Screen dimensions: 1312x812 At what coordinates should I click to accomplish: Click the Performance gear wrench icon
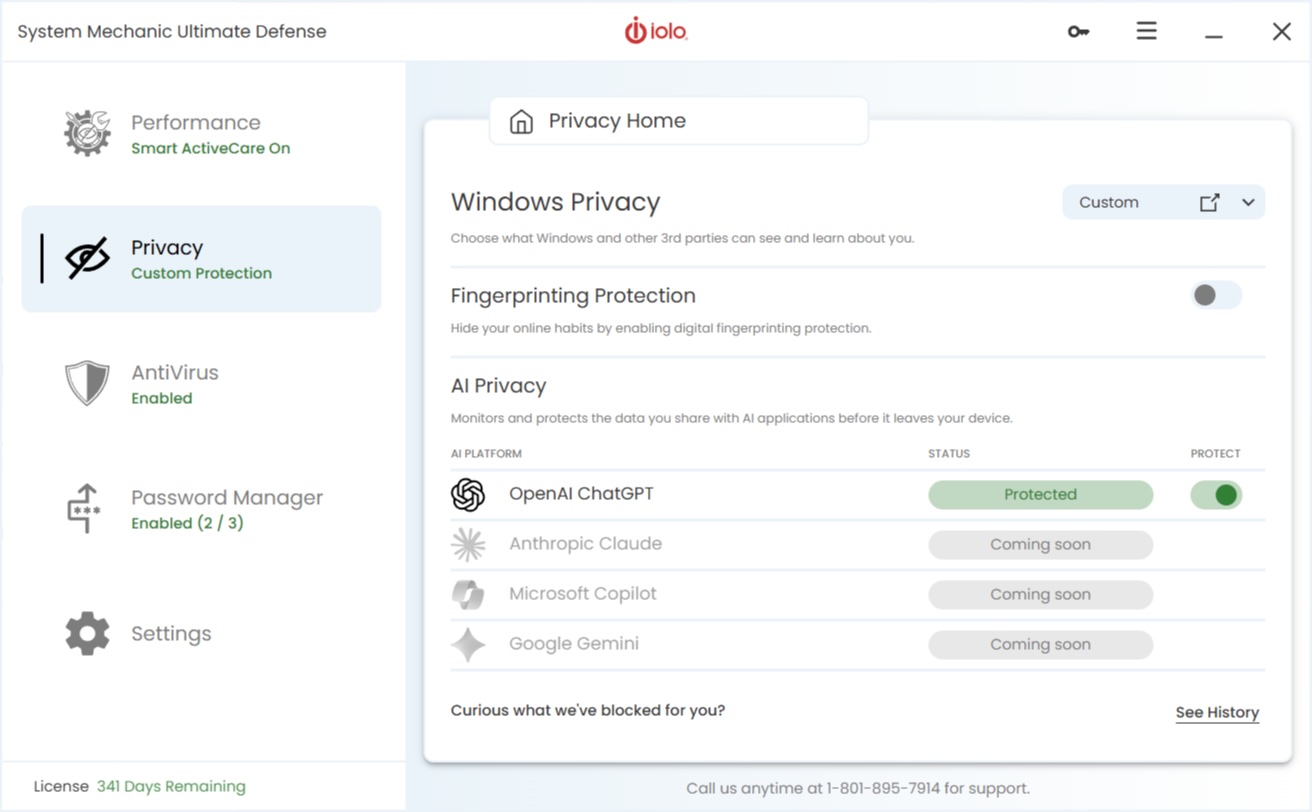pyautogui.click(x=87, y=133)
